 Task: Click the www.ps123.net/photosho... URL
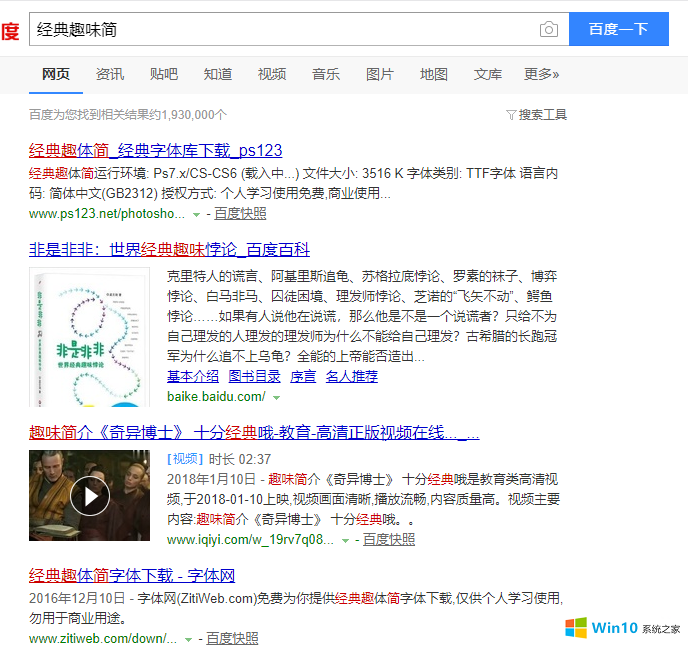click(x=107, y=214)
